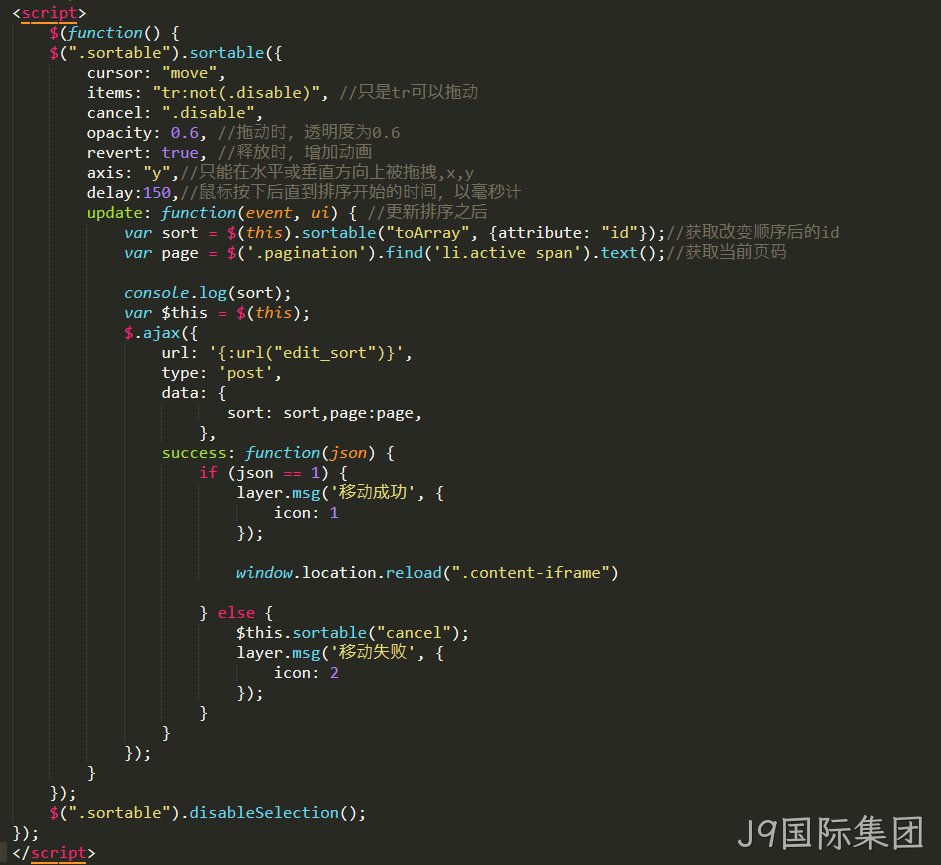Click the '.pagination' selector string
Viewport: 941px width, 865px height.
tap(306, 253)
